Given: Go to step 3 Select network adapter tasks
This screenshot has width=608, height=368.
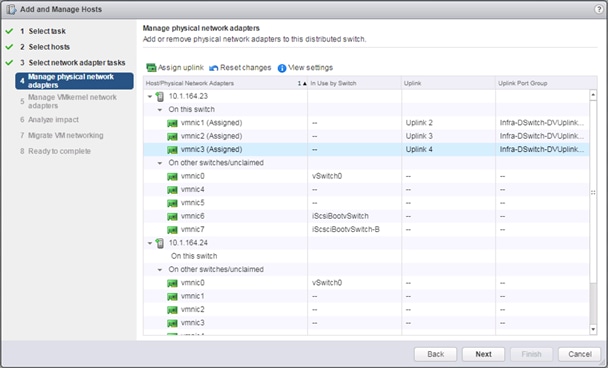Looking at the screenshot, I should click(x=77, y=62).
